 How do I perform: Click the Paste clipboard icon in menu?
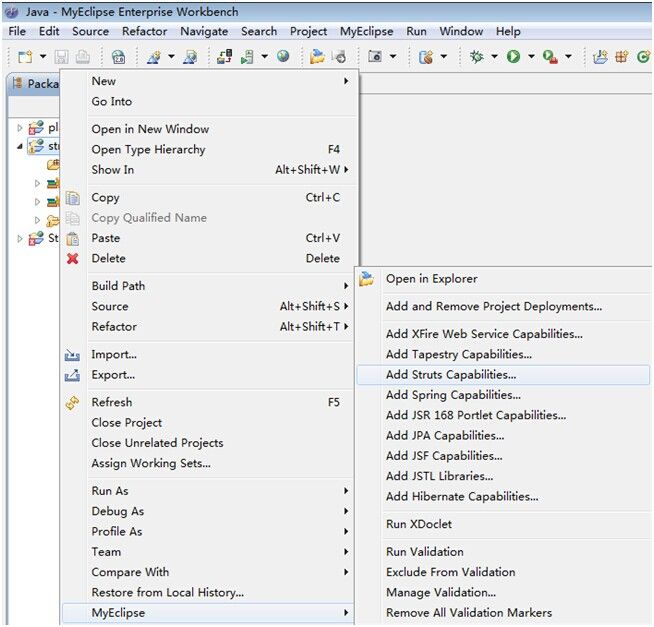coord(73,239)
